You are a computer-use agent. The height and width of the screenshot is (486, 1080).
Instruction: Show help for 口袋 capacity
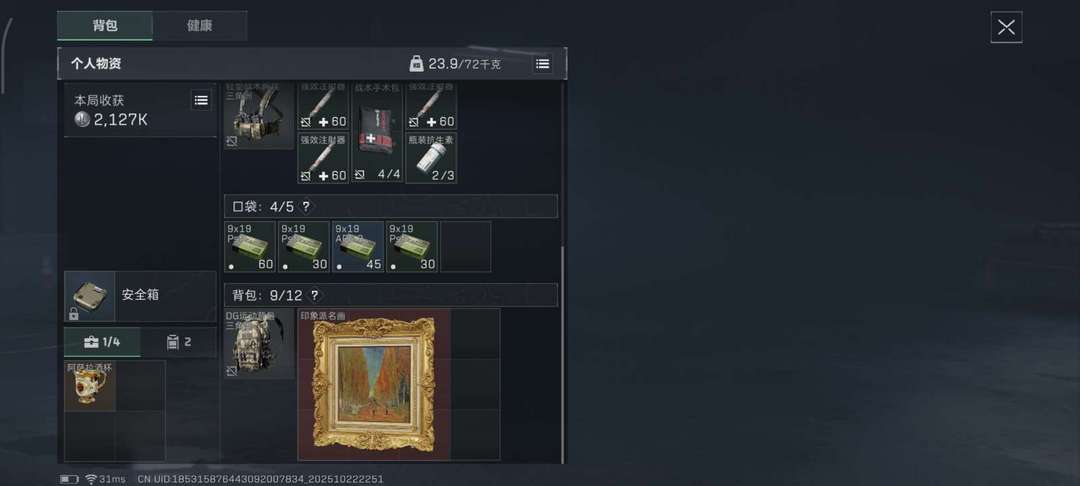[307, 207]
